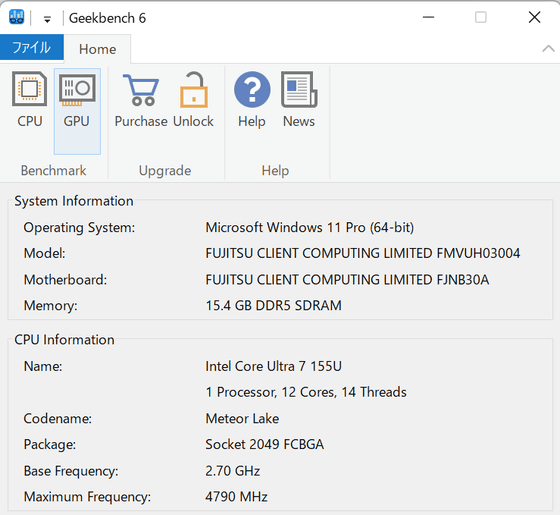
Task: Click the 4790 MHz maximum frequency
Action: pyautogui.click(x=236, y=497)
